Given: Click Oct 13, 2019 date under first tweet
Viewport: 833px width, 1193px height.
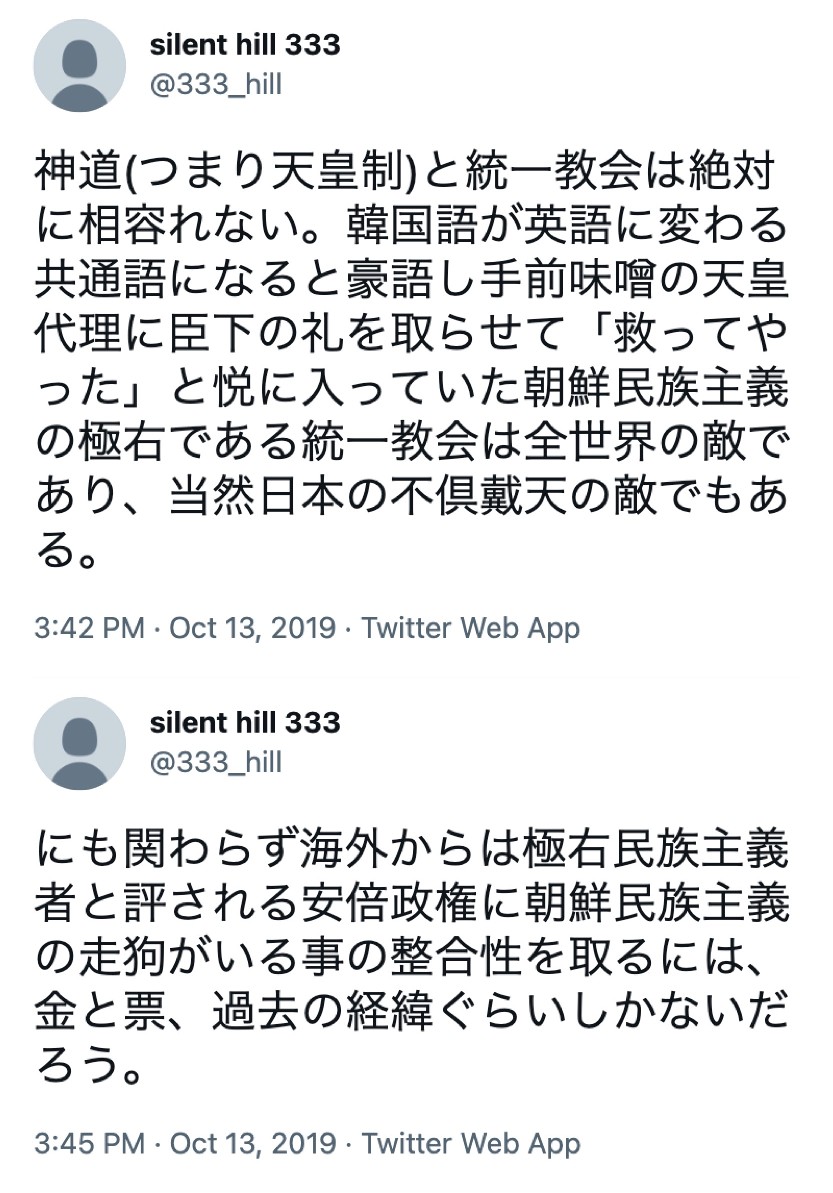Looking at the screenshot, I should [x=252, y=628].
